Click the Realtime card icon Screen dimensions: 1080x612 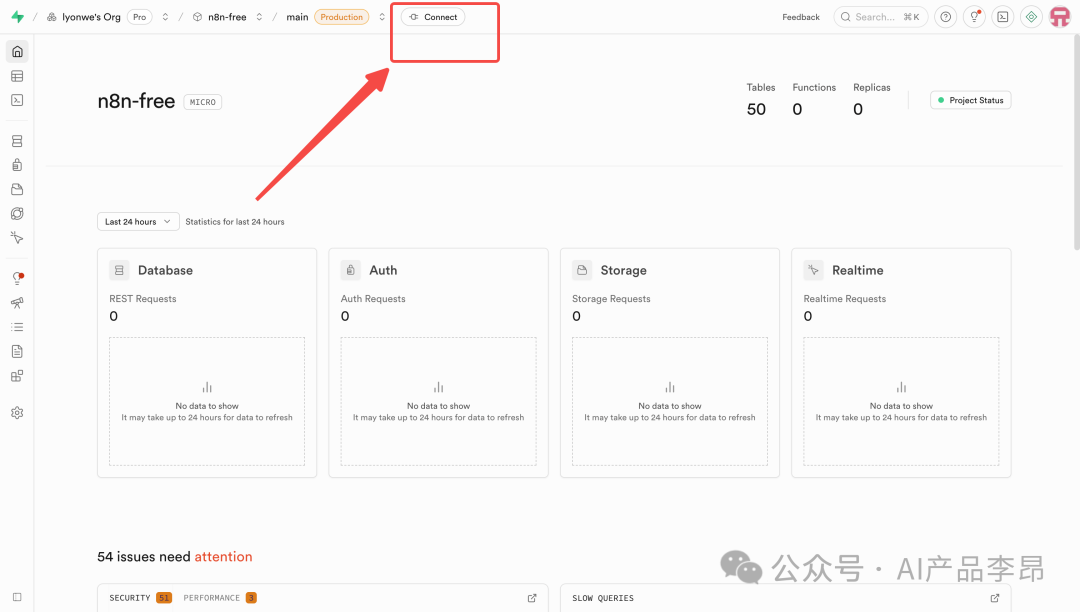[x=813, y=270]
